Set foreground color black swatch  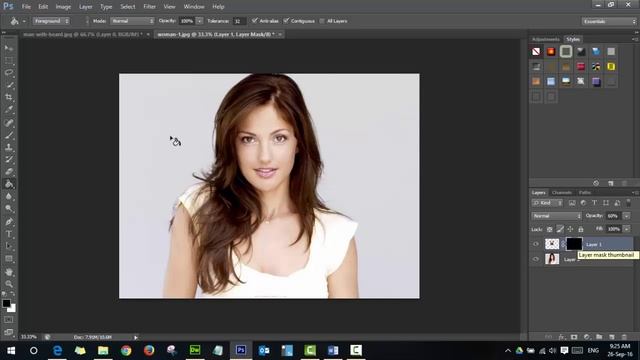[6, 303]
